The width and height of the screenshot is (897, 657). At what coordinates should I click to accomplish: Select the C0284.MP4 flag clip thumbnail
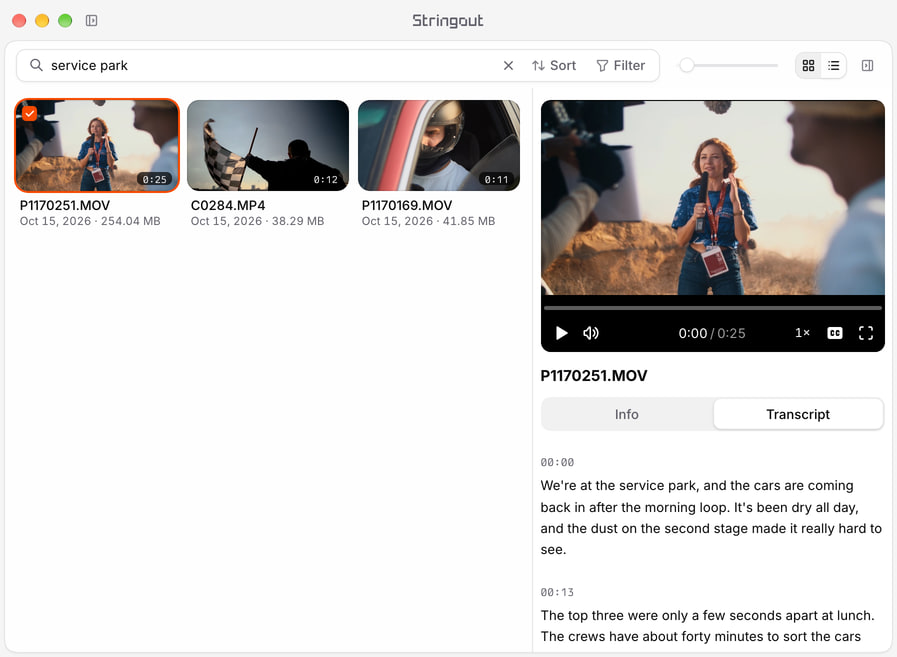pos(268,145)
